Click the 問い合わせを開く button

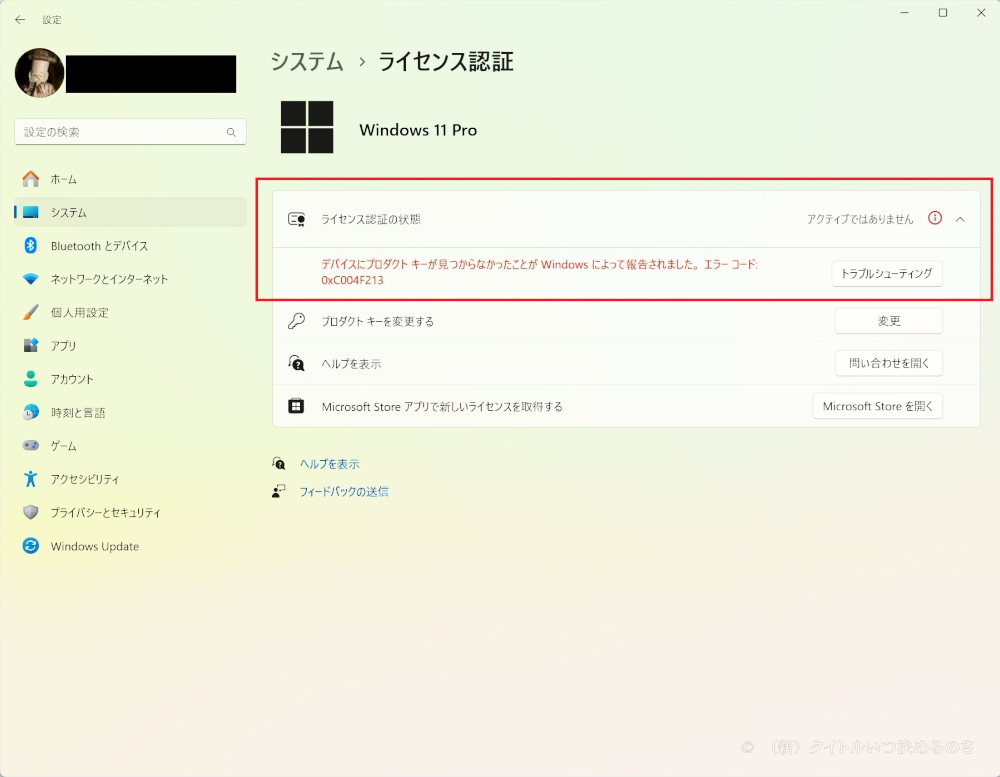[888, 363]
